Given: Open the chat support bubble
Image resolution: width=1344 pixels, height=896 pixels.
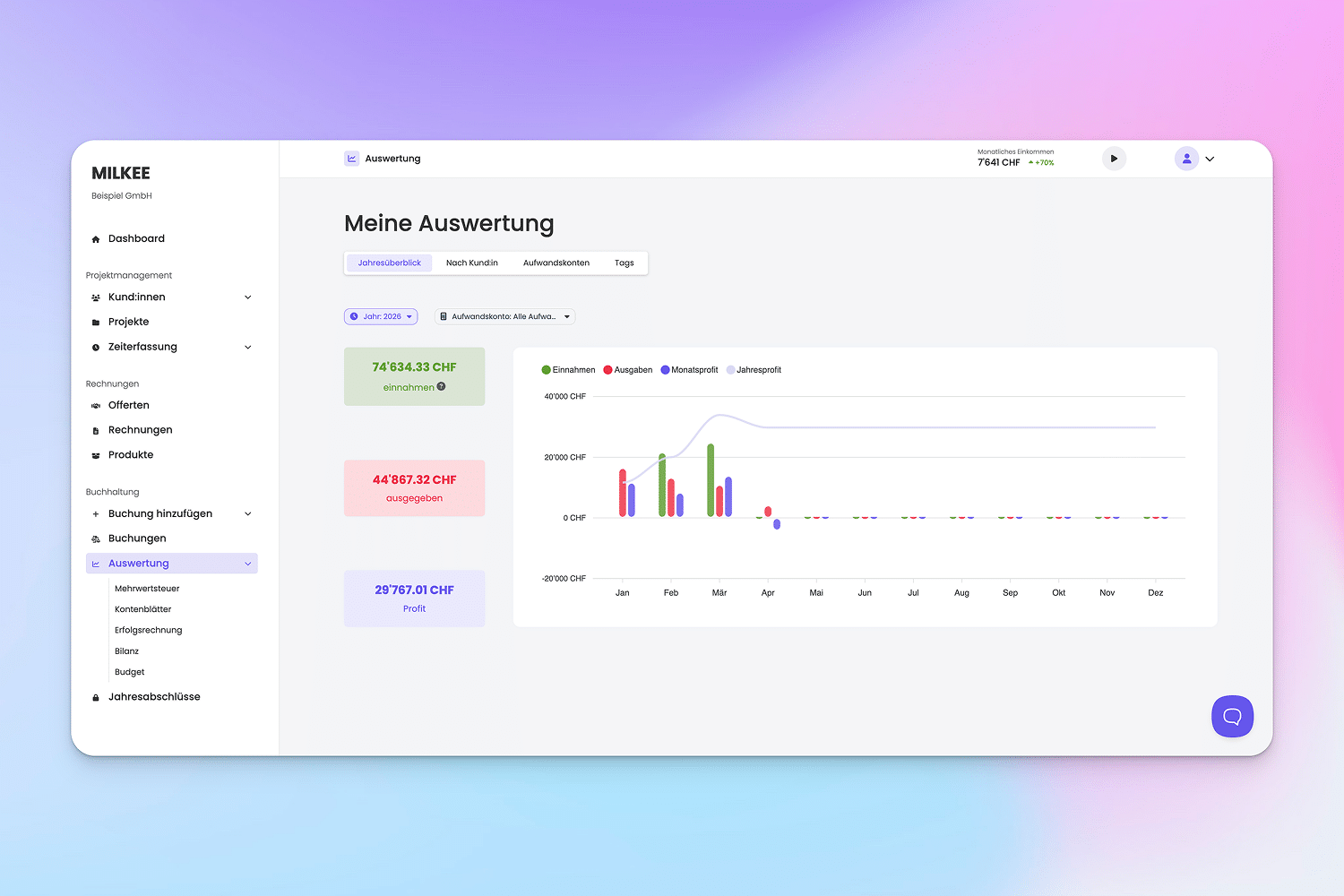Looking at the screenshot, I should coord(1232,716).
